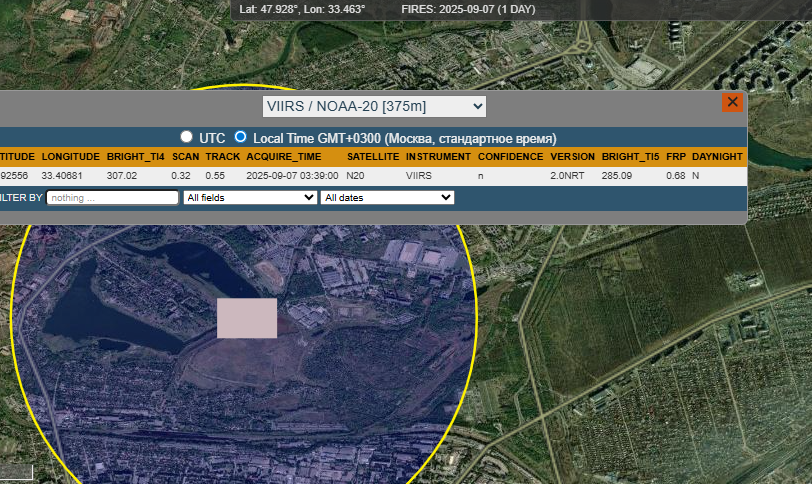812x484 pixels.
Task: Expand the All fields filter dropdown
Action: [x=250, y=198]
